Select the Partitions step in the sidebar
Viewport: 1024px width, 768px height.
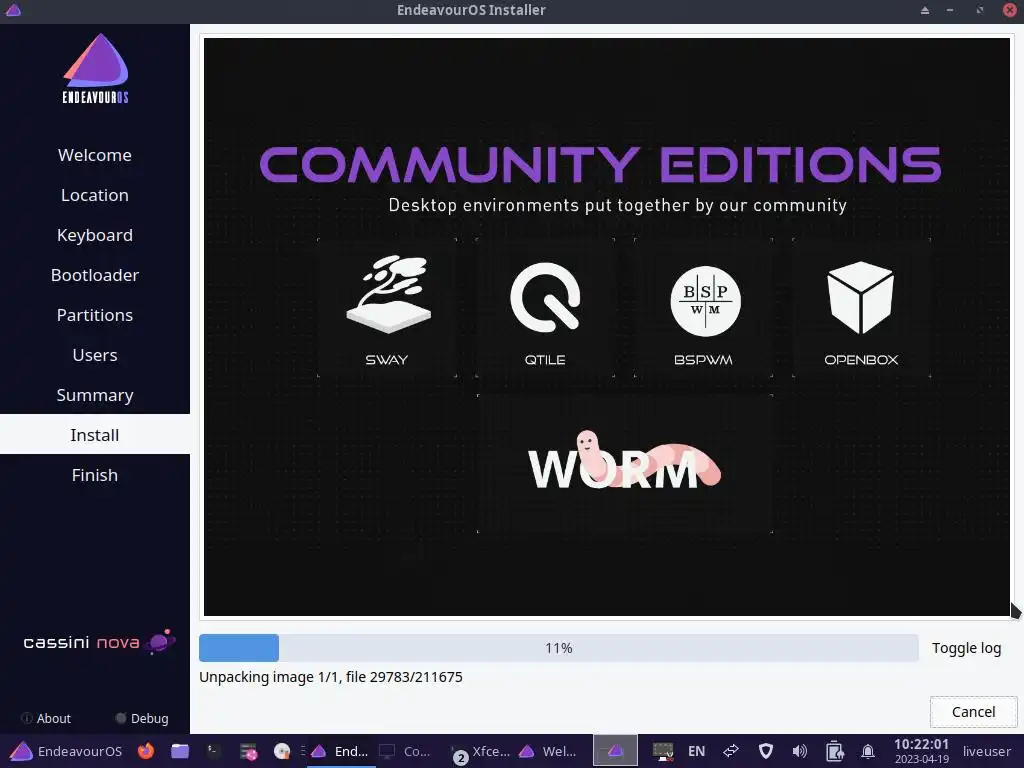[95, 315]
